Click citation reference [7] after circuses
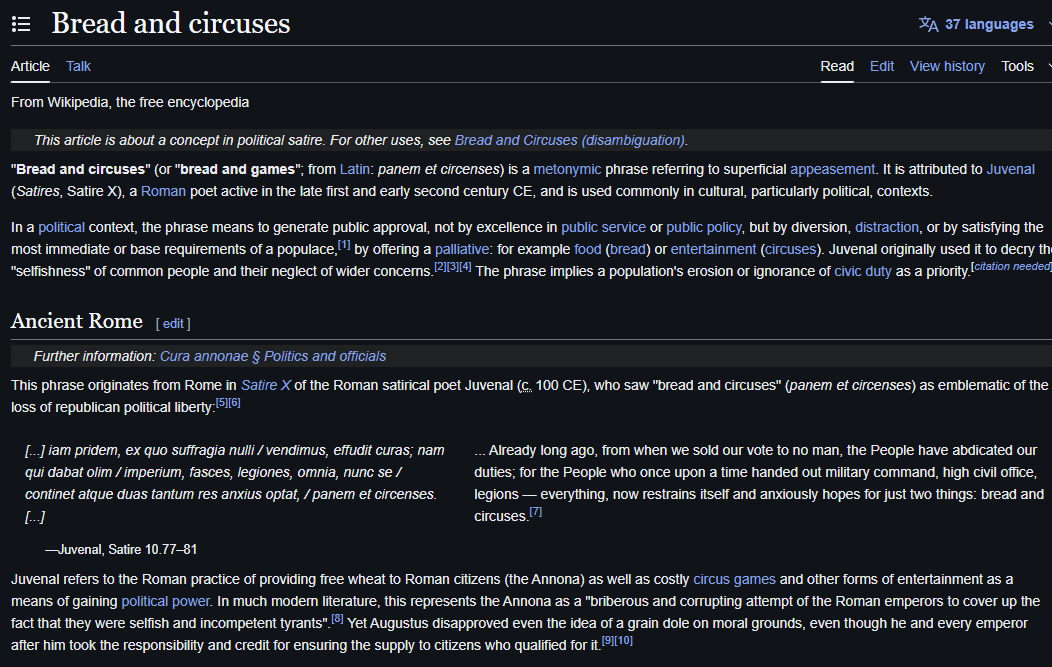 tap(535, 511)
